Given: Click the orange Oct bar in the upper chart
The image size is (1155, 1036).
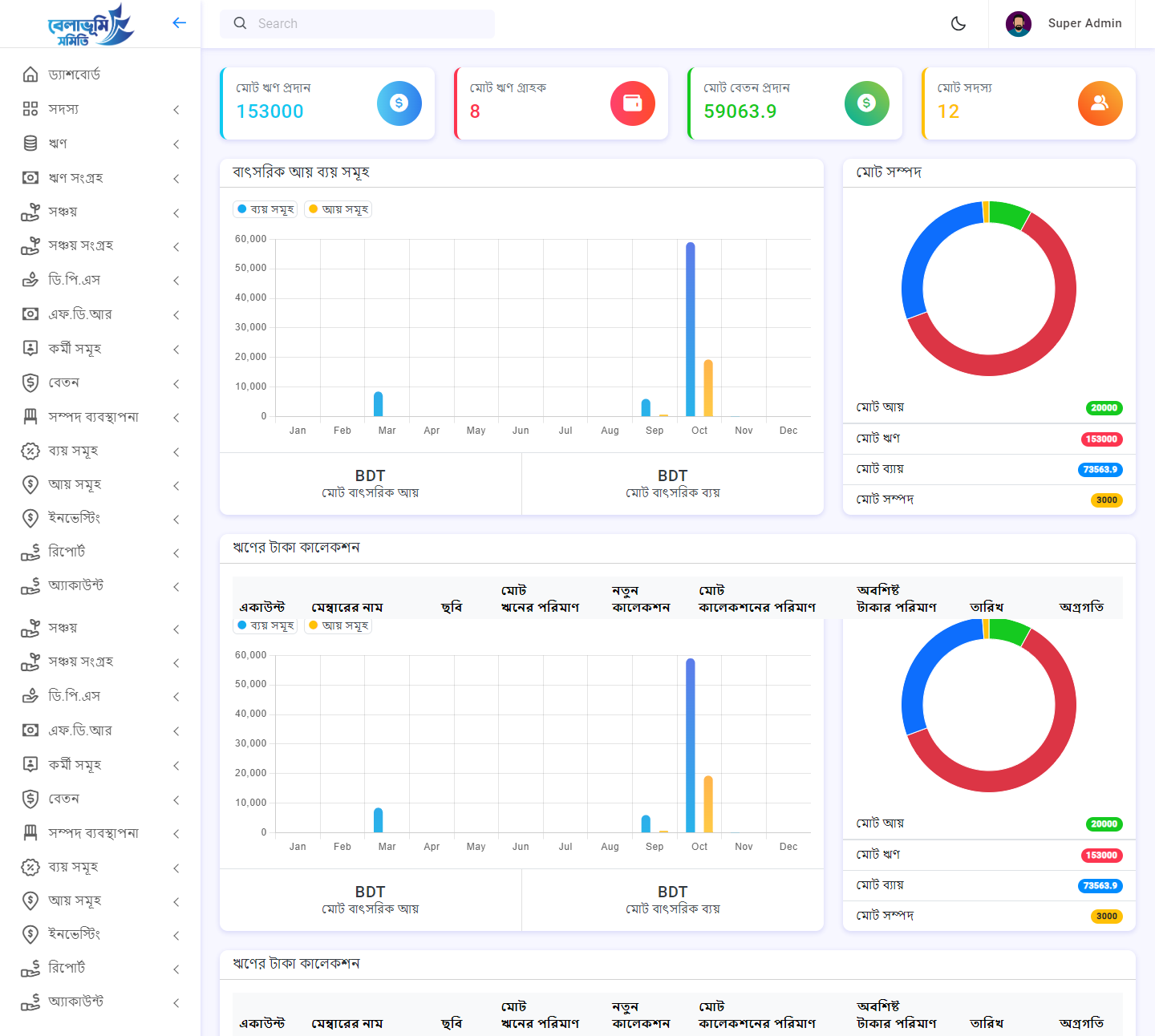Looking at the screenshot, I should pos(708,388).
